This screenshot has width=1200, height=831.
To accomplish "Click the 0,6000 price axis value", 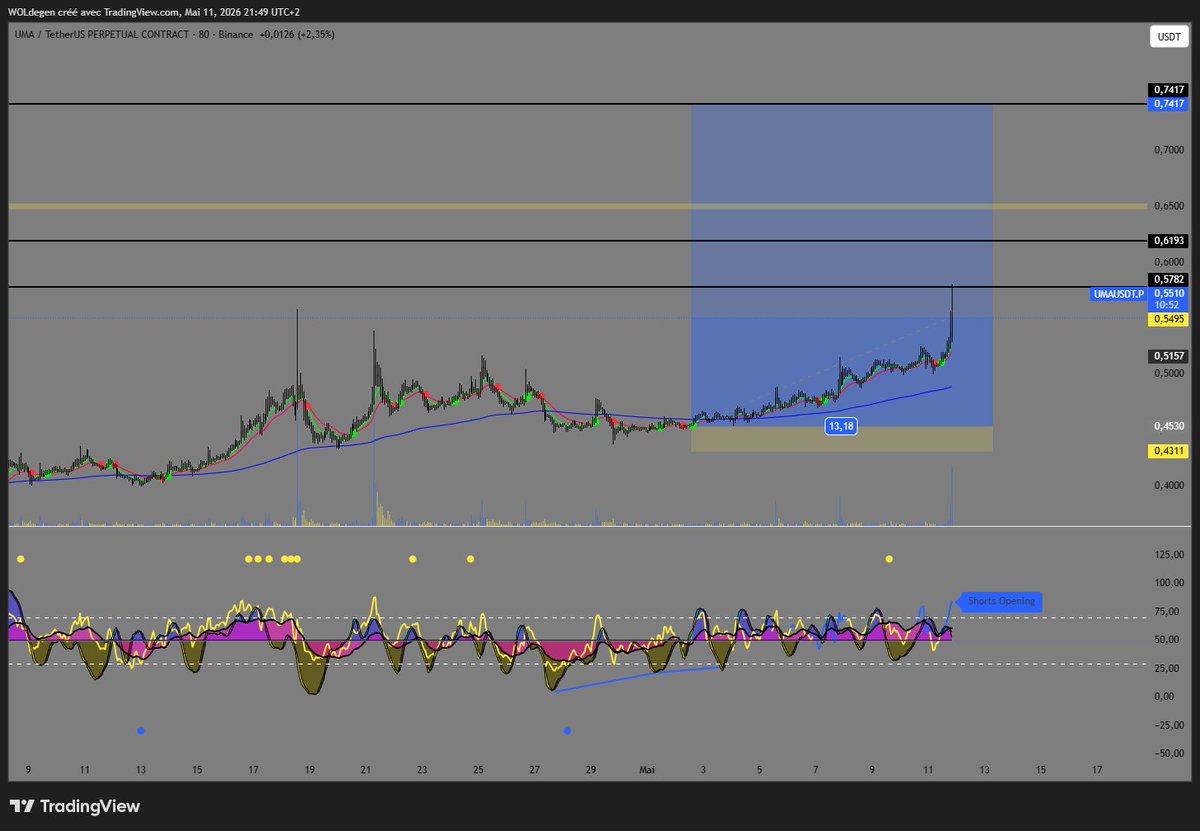I will [1169, 261].
